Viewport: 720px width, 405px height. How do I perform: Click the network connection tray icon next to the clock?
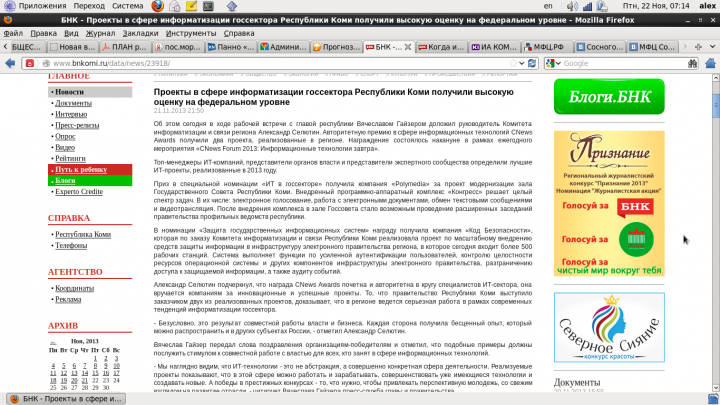[x=602, y=6]
